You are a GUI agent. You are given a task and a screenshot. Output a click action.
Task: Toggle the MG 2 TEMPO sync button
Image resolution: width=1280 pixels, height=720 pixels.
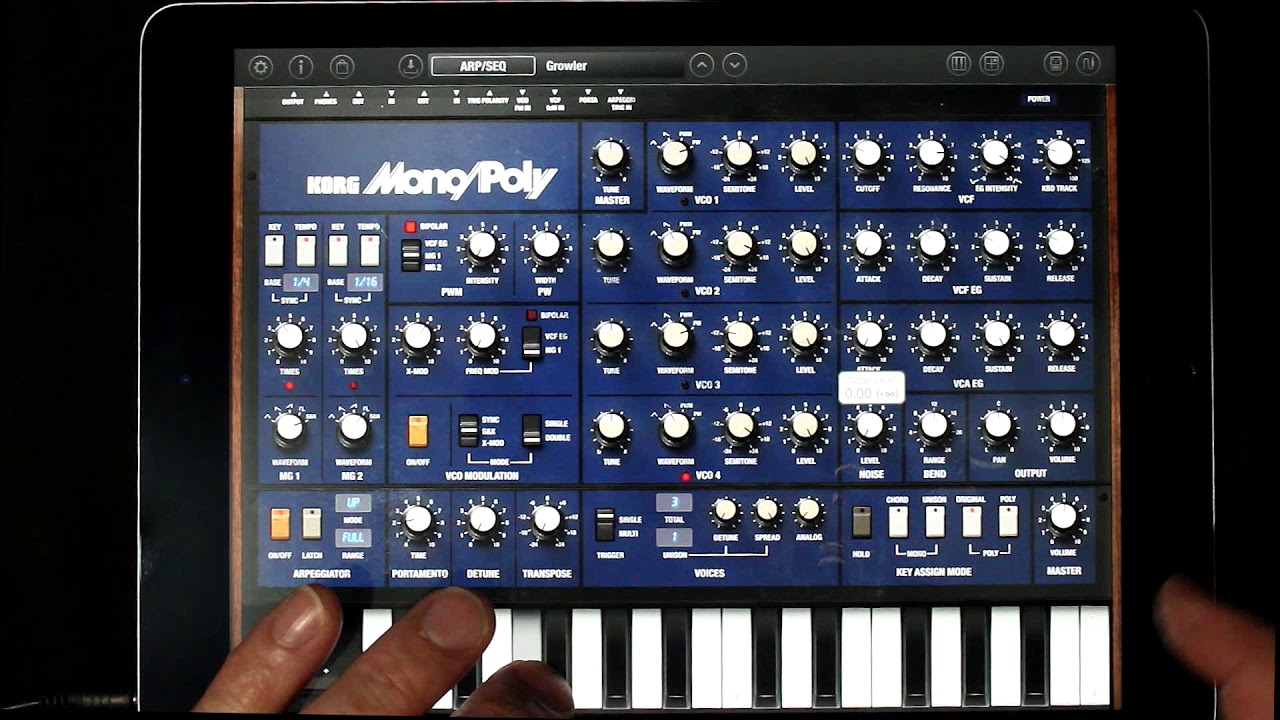(370, 250)
